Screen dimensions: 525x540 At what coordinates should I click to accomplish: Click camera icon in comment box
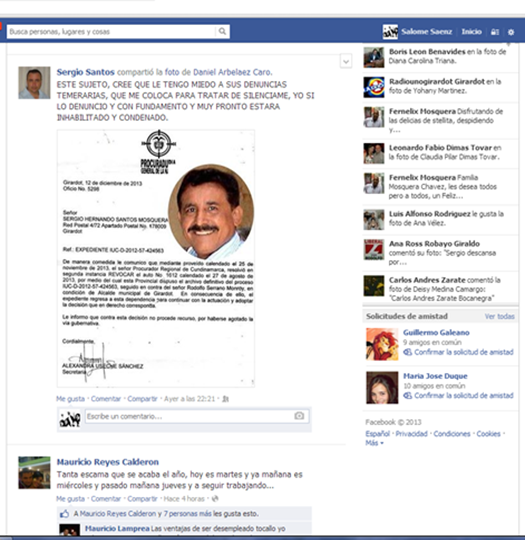pos(299,416)
